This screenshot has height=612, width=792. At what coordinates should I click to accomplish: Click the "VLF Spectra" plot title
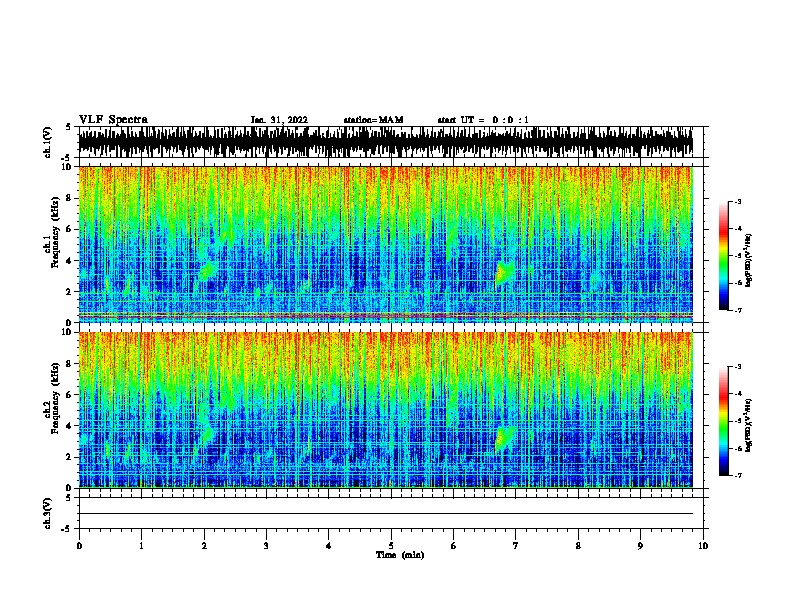(x=113, y=120)
